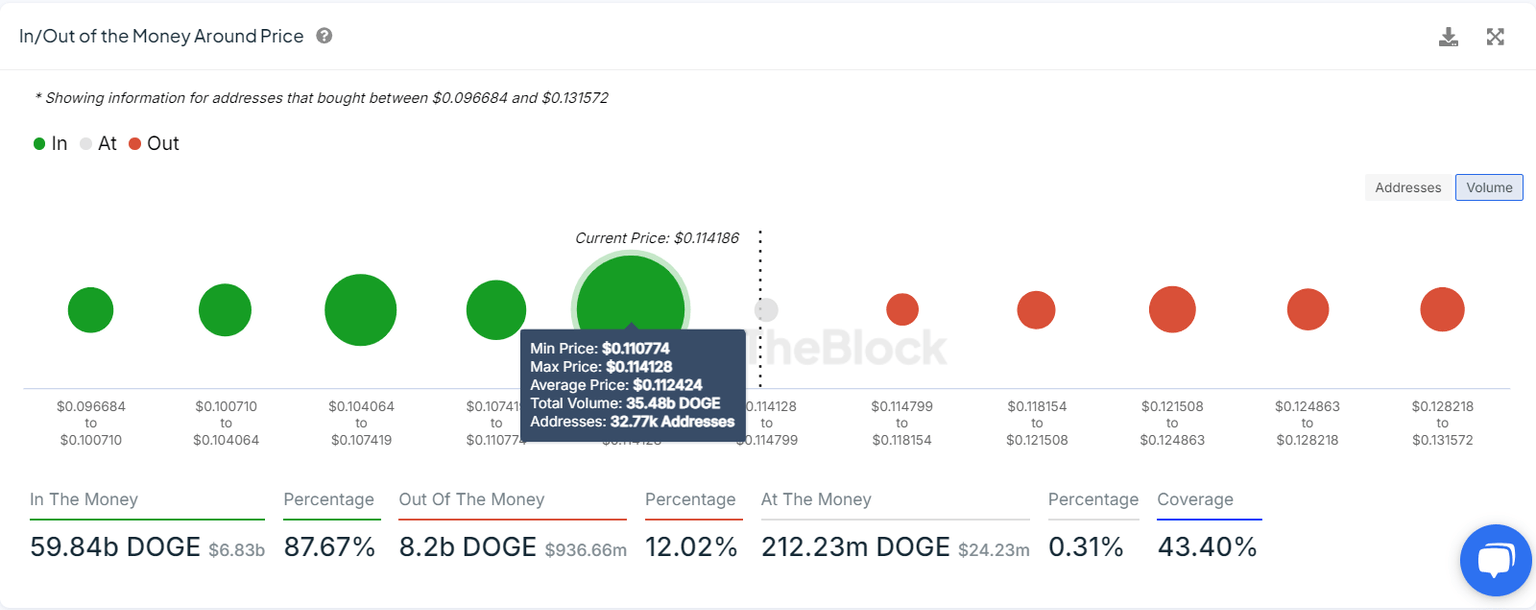Toggle the In legend label

[x=57, y=143]
